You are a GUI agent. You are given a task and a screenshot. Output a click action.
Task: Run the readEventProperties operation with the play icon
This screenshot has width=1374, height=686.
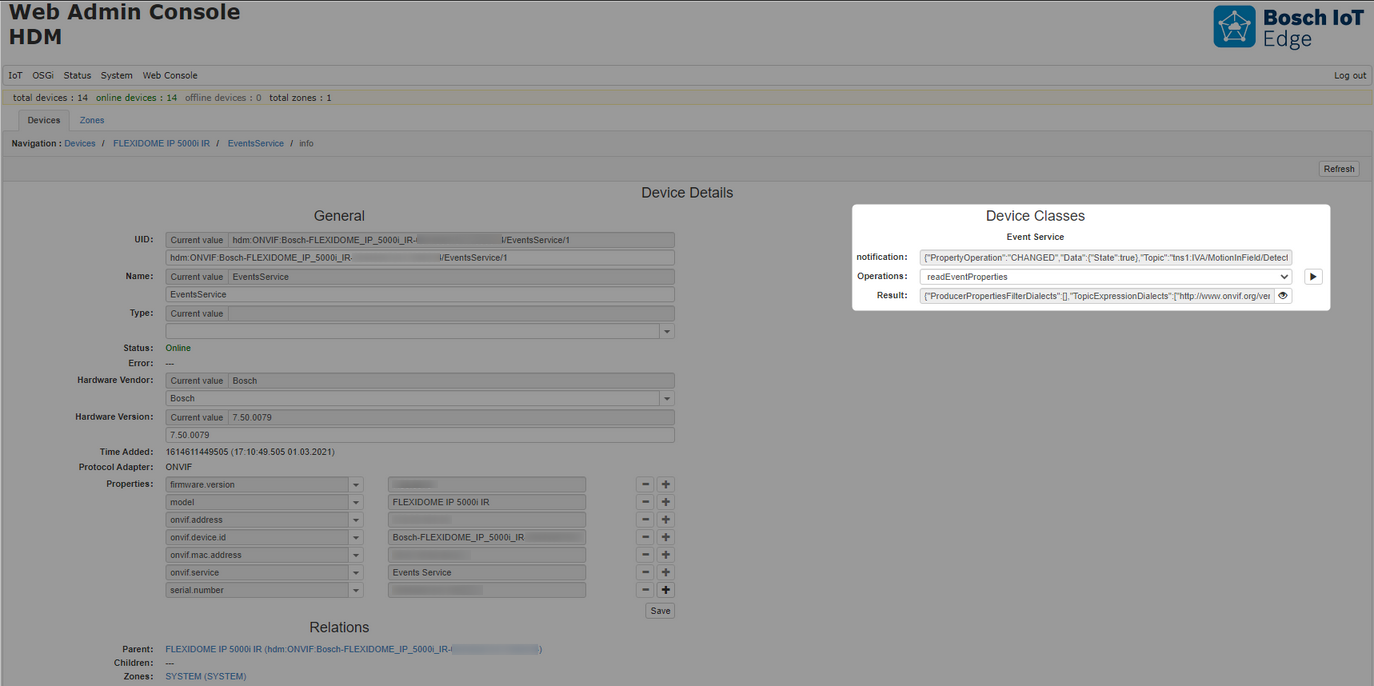click(1313, 276)
